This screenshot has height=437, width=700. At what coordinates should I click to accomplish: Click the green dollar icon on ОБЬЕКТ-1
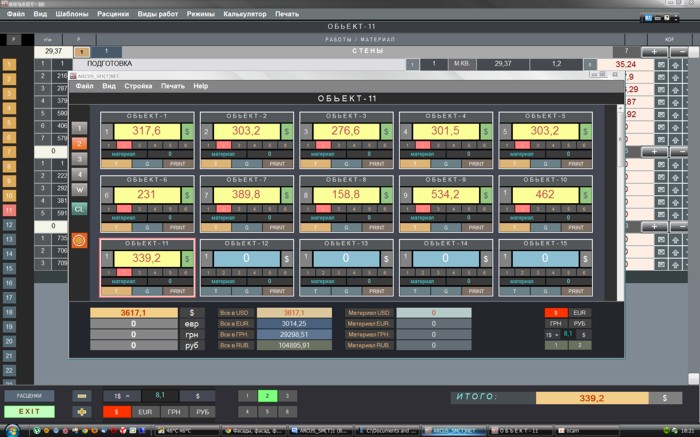pyautogui.click(x=188, y=131)
